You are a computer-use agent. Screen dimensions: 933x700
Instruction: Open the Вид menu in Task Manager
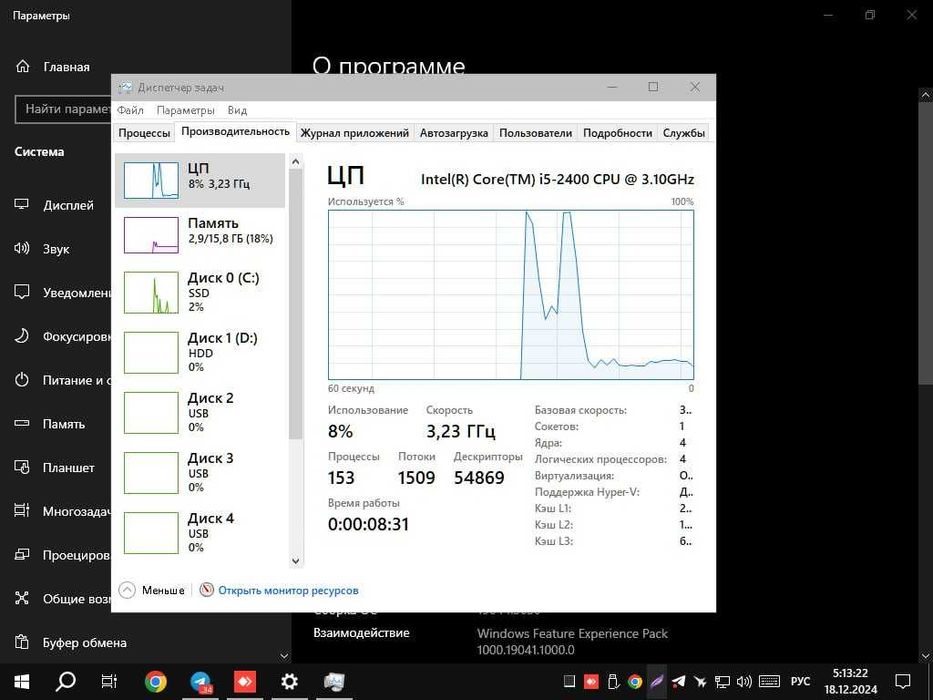237,110
